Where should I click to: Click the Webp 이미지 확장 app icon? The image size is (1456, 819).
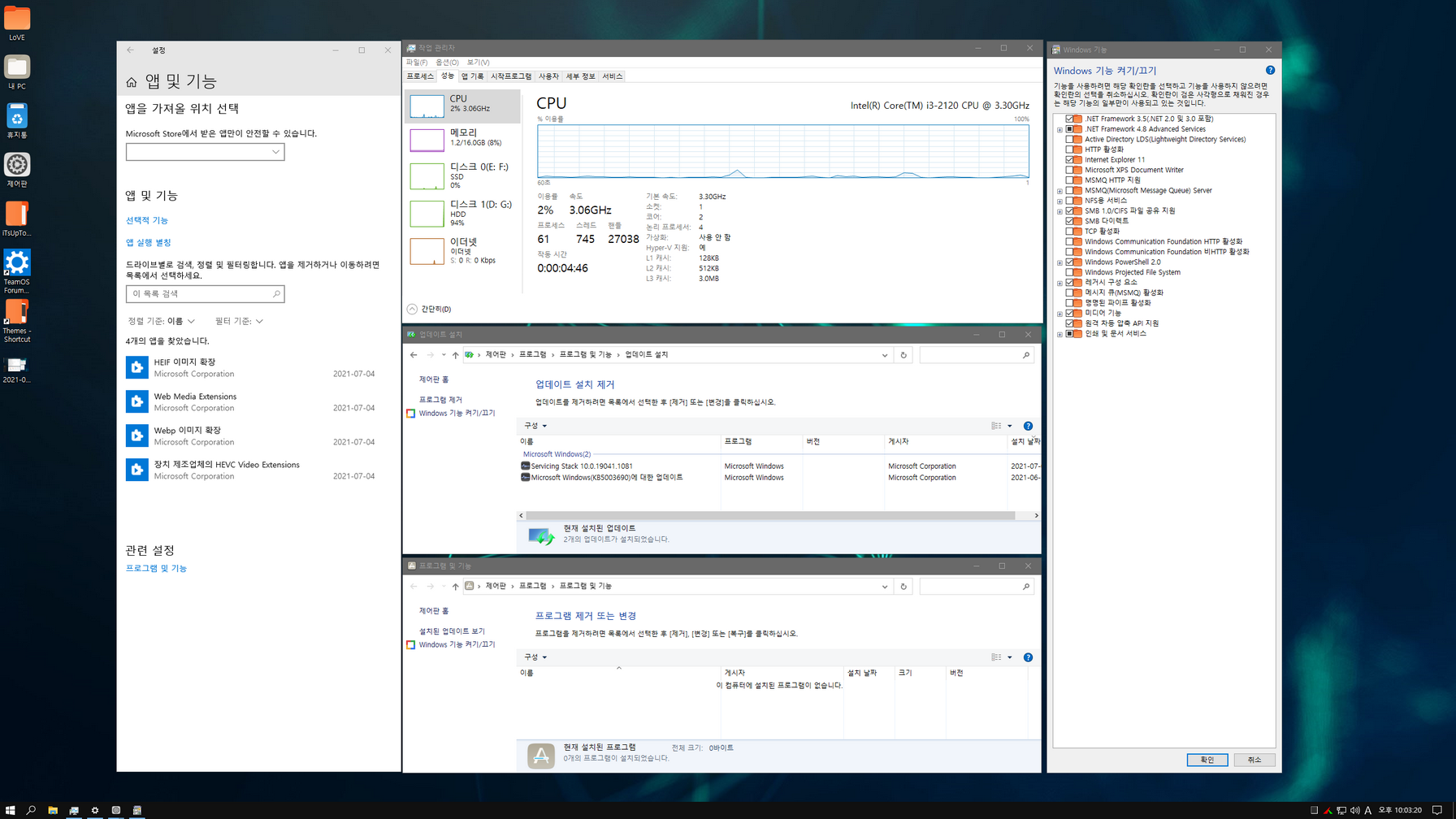137,435
